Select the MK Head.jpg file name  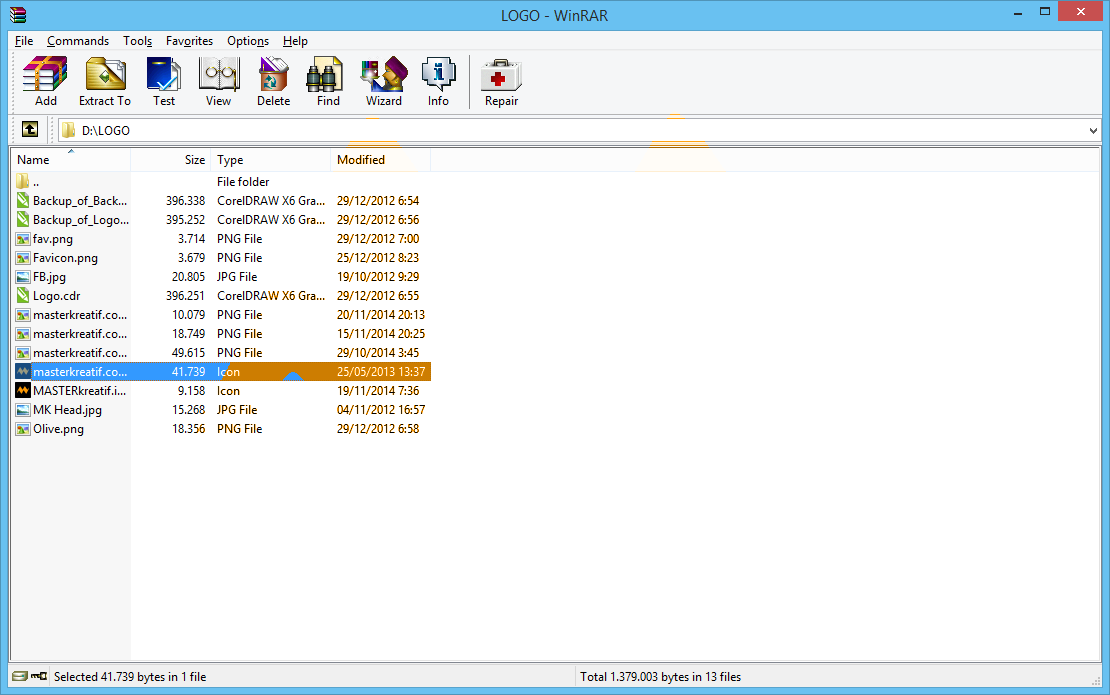click(x=67, y=410)
